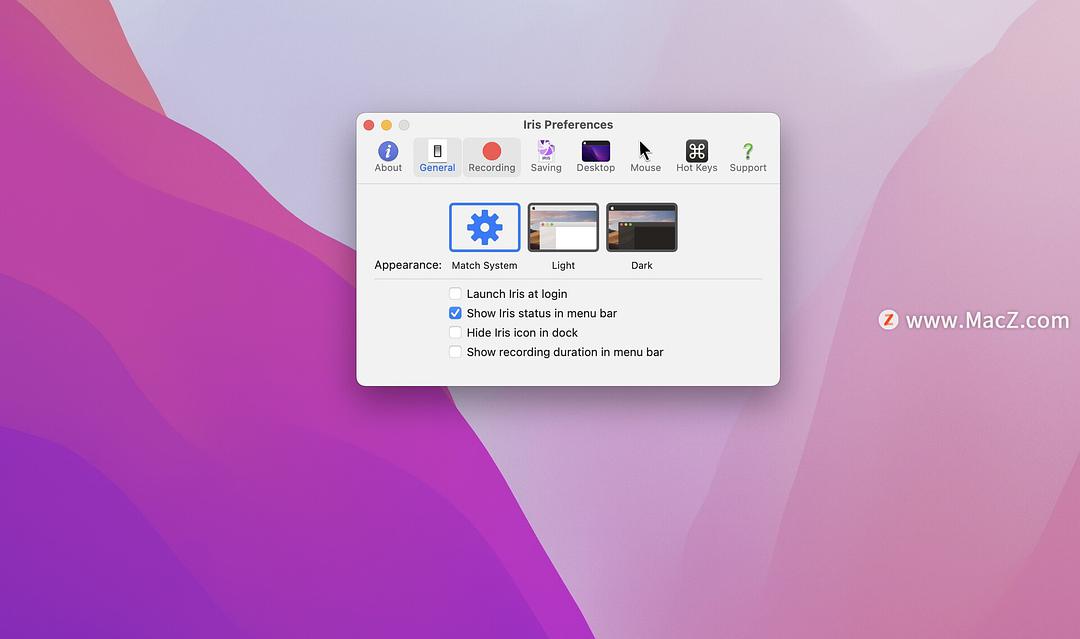The width and height of the screenshot is (1080, 639).
Task: Open the Saving preferences pane
Action: click(546, 157)
